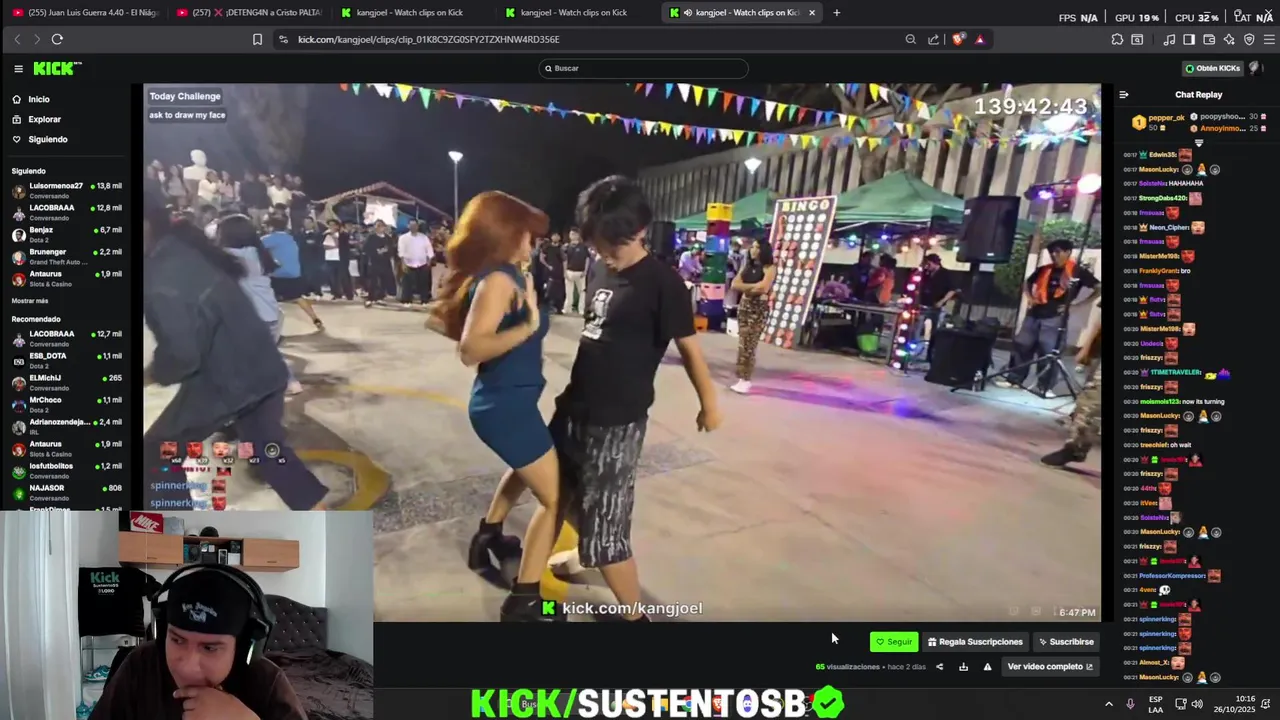Open ESB_DOTA recommended channel
The width and height of the screenshot is (1280, 720).
66,360
